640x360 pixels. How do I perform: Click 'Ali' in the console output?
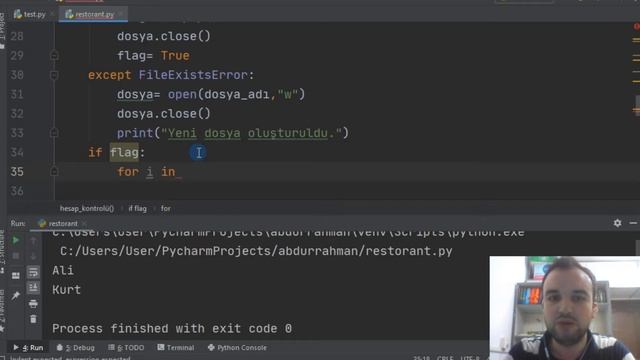coord(63,270)
